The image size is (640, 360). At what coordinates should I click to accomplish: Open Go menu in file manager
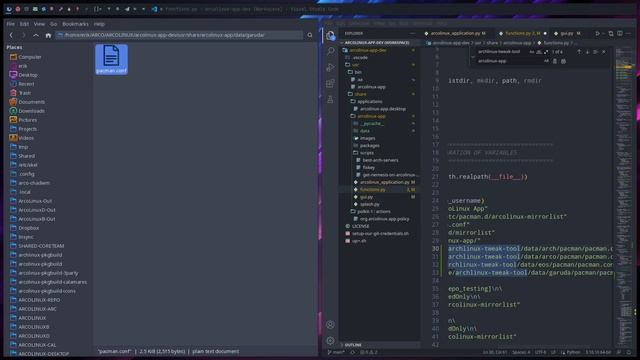(x=53, y=24)
